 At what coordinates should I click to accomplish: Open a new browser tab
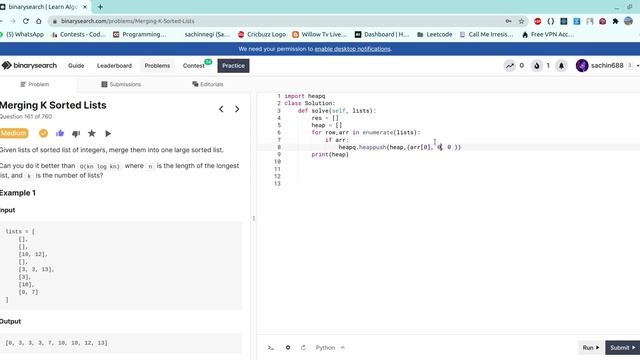tap(100, 7)
